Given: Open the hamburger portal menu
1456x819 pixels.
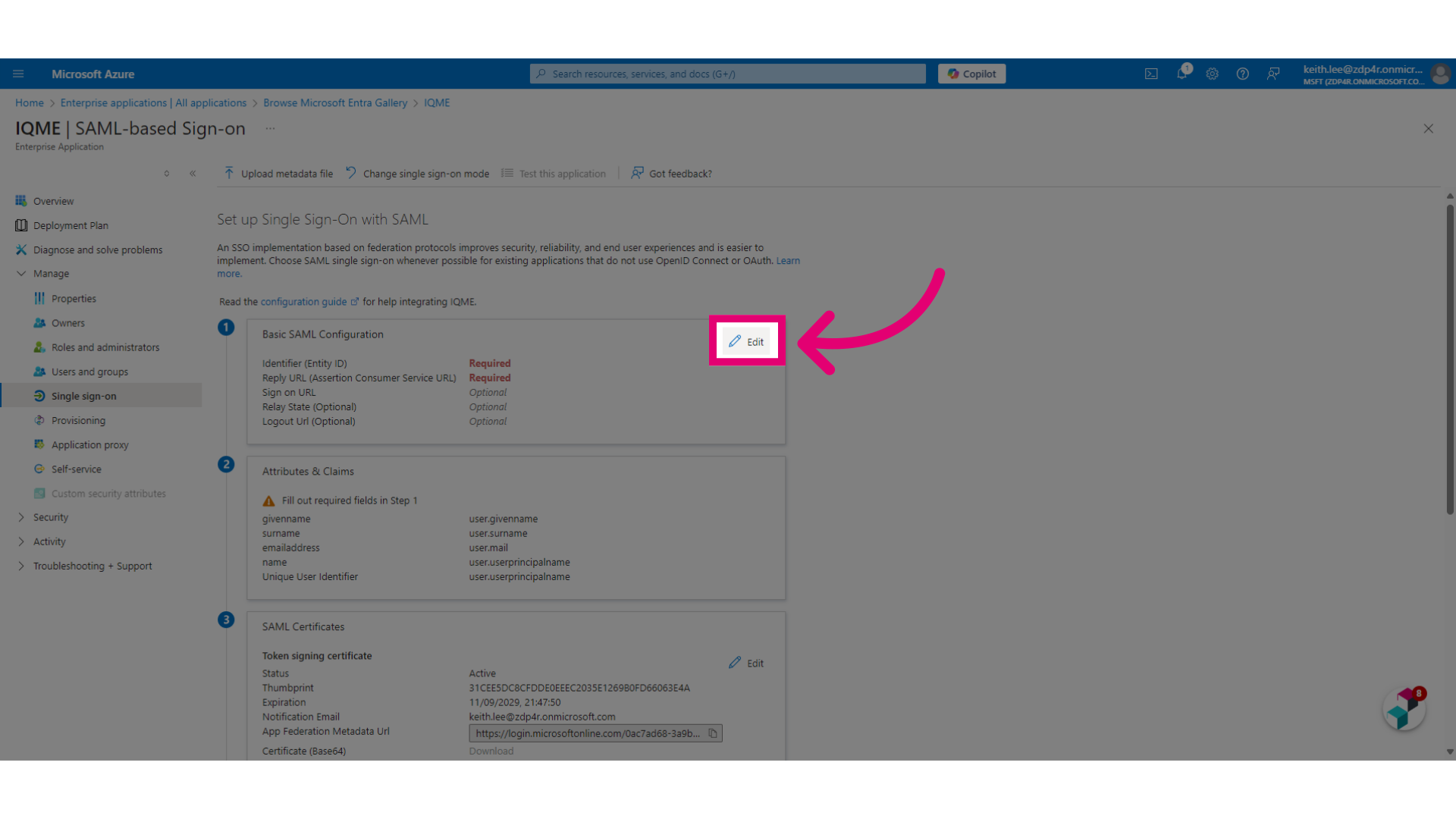Looking at the screenshot, I should [18, 74].
